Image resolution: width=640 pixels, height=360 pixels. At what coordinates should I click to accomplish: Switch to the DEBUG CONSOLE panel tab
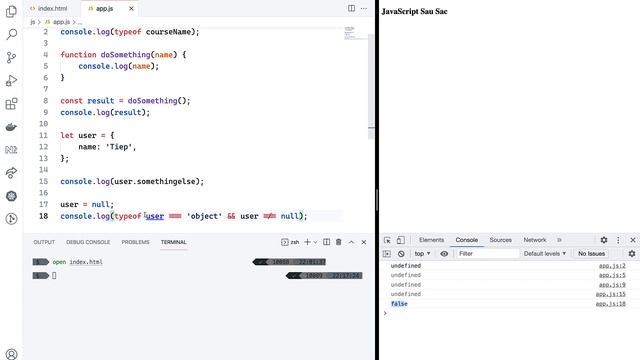pyautogui.click(x=88, y=242)
